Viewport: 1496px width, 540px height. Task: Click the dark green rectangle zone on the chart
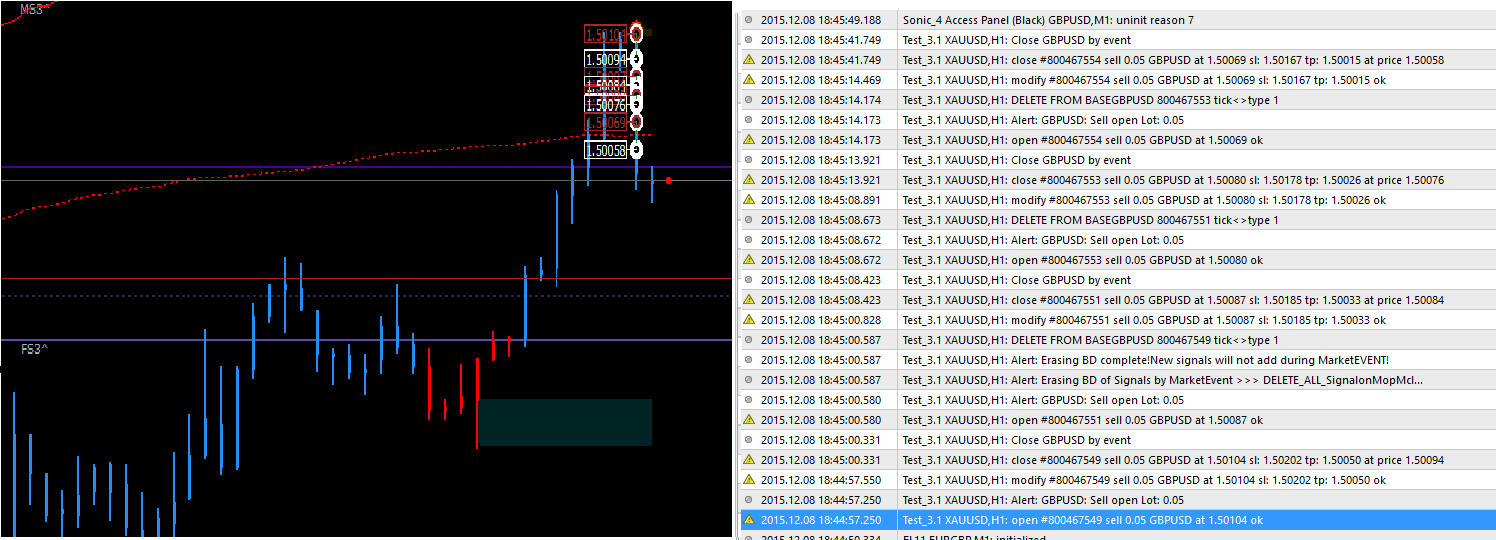pos(565,422)
